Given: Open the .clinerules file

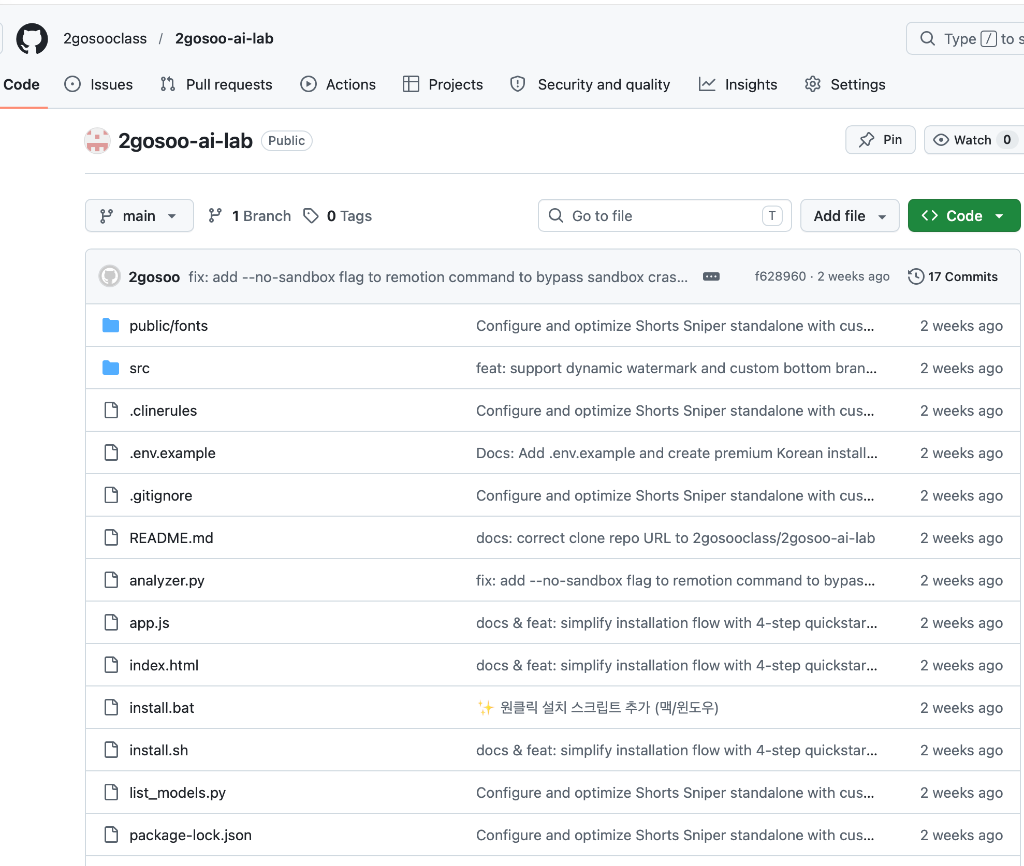Looking at the screenshot, I should click(163, 411).
